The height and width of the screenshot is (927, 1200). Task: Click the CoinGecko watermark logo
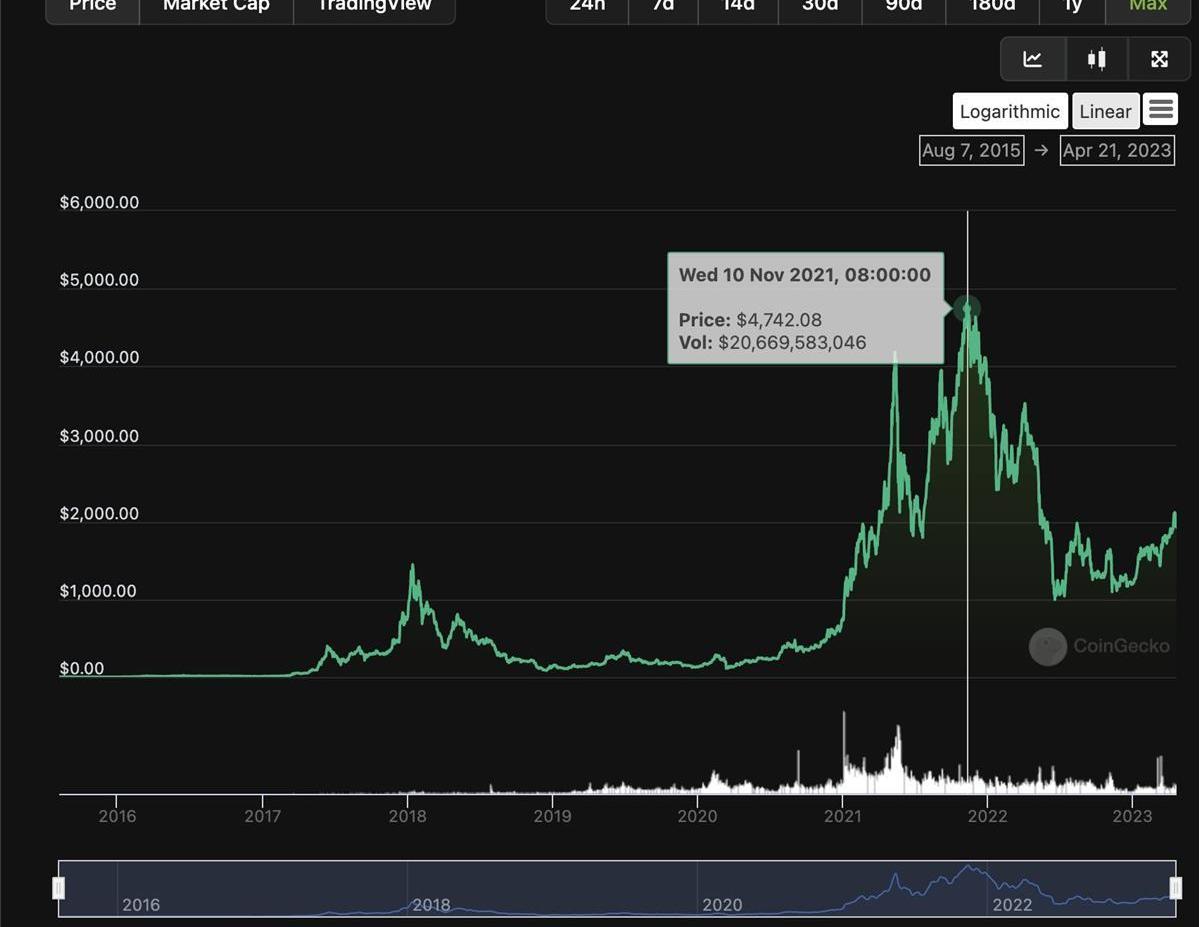pos(1048,647)
